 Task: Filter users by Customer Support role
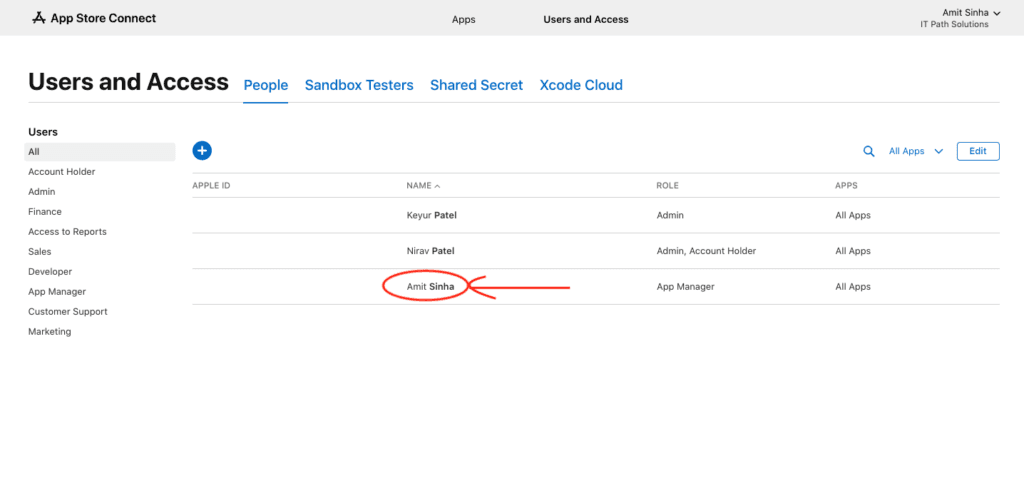(68, 312)
